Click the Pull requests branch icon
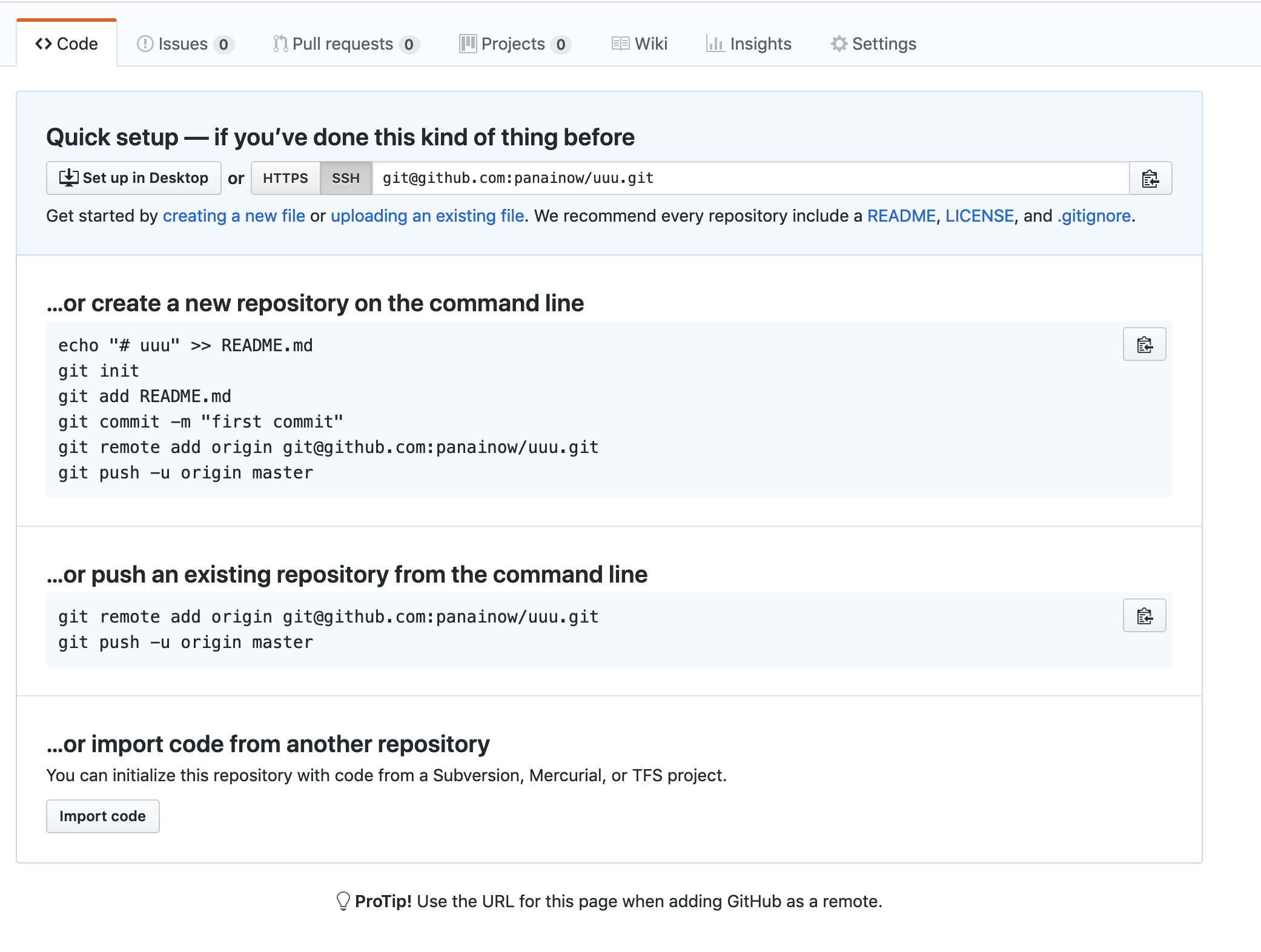This screenshot has height=952, width=1261. 280,44
